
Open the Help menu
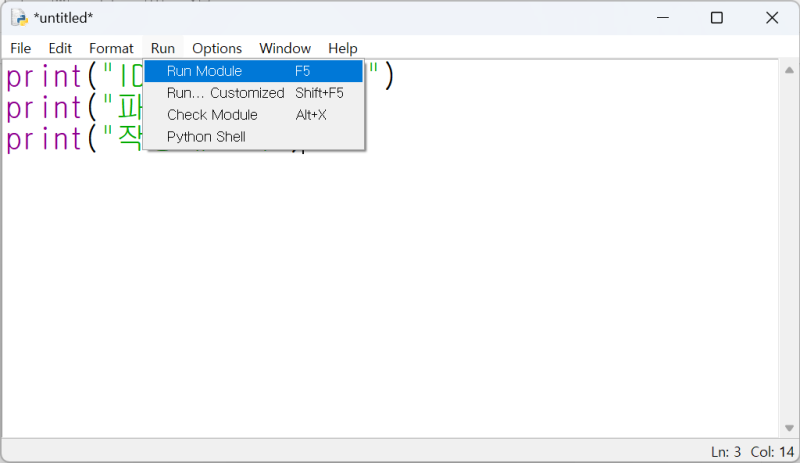coord(342,48)
